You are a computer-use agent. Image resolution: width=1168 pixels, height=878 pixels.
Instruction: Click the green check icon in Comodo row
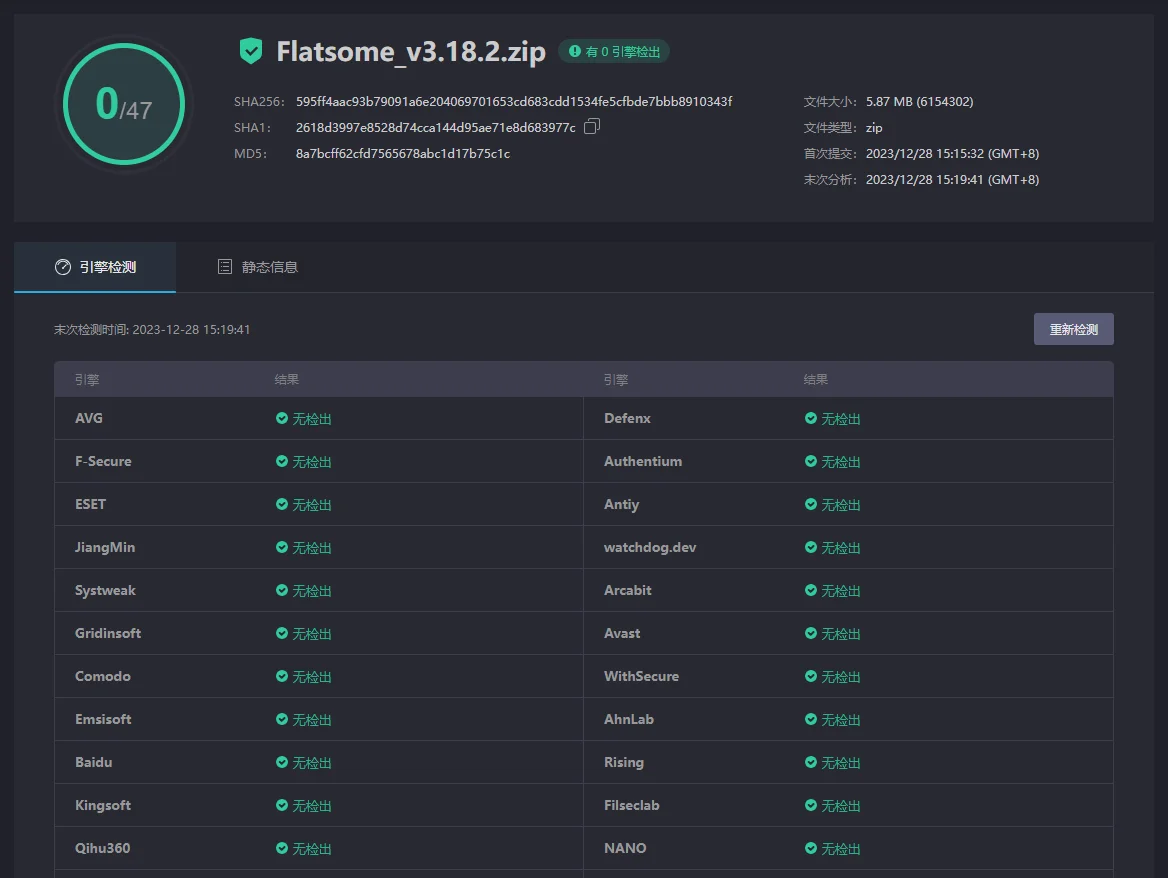pyautogui.click(x=282, y=676)
